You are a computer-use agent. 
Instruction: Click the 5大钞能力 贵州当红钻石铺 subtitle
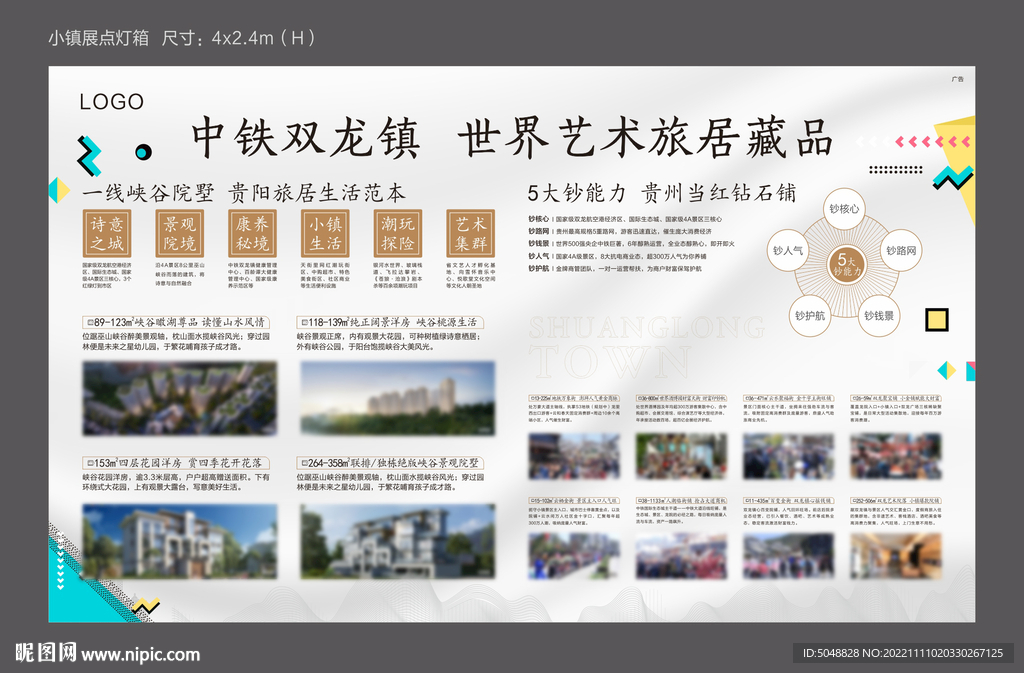pyautogui.click(x=662, y=193)
